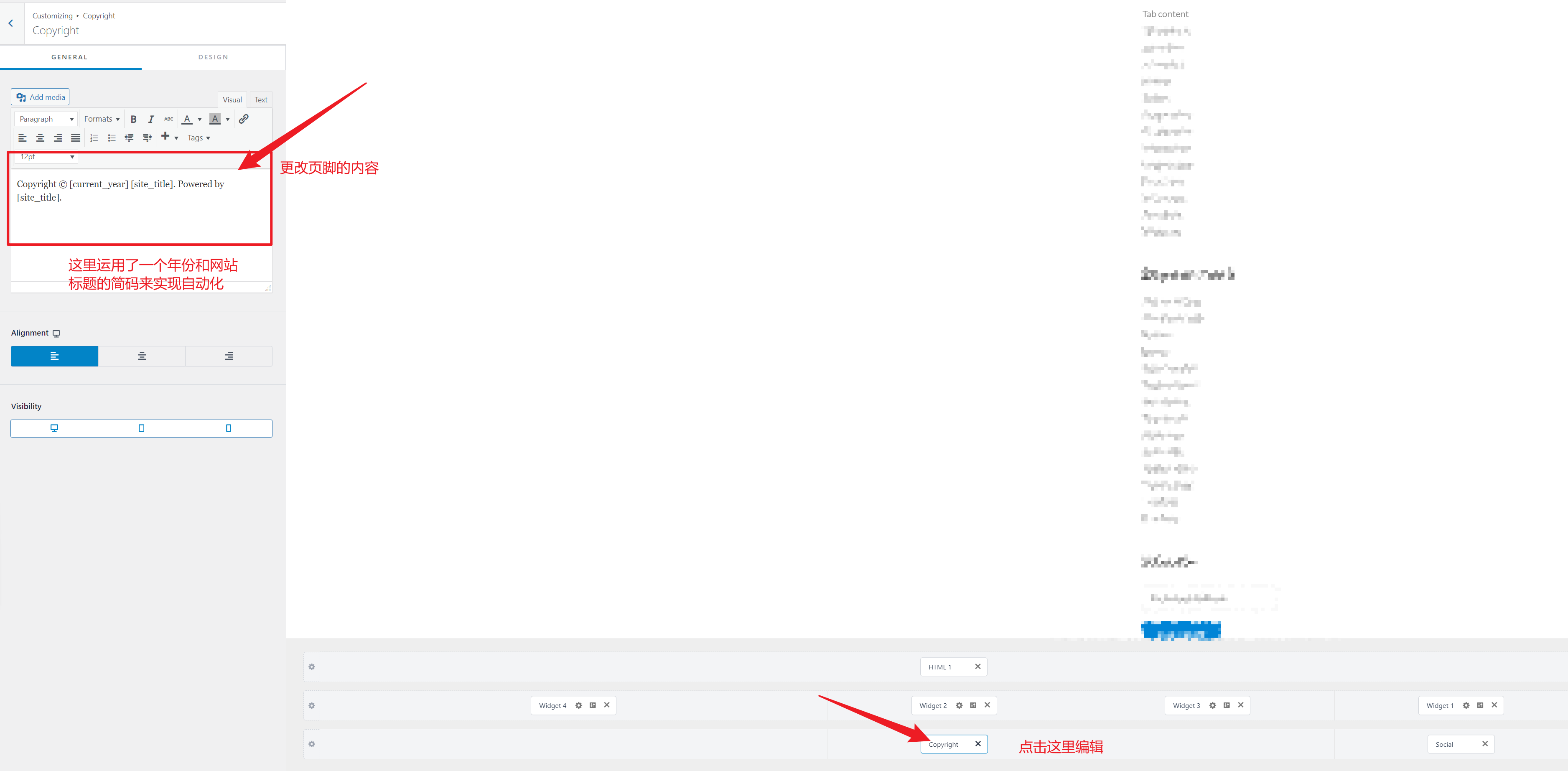Click the left alignment icon

[54, 356]
